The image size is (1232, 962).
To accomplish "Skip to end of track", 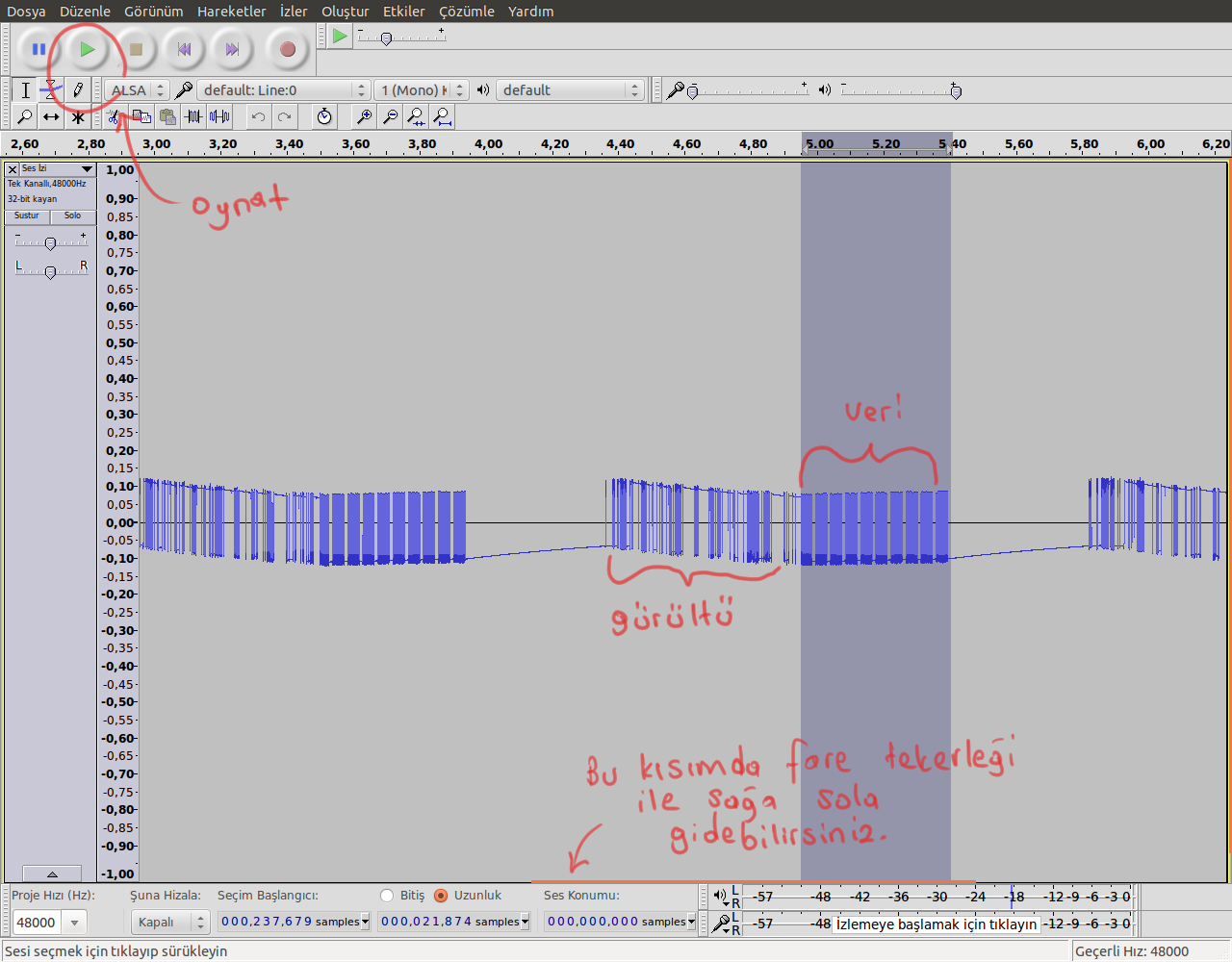I will (x=232, y=49).
